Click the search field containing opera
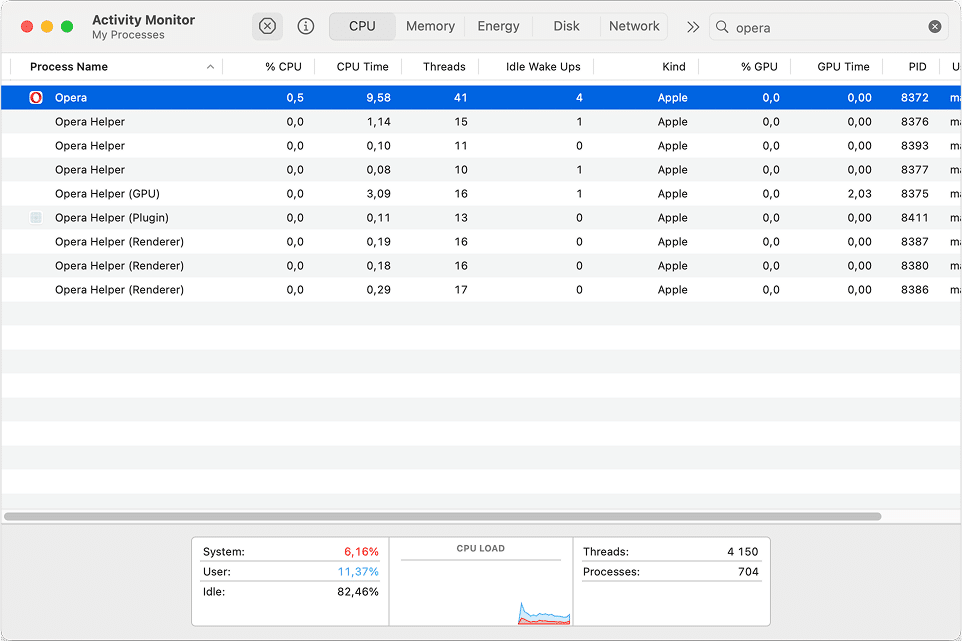 coord(828,27)
